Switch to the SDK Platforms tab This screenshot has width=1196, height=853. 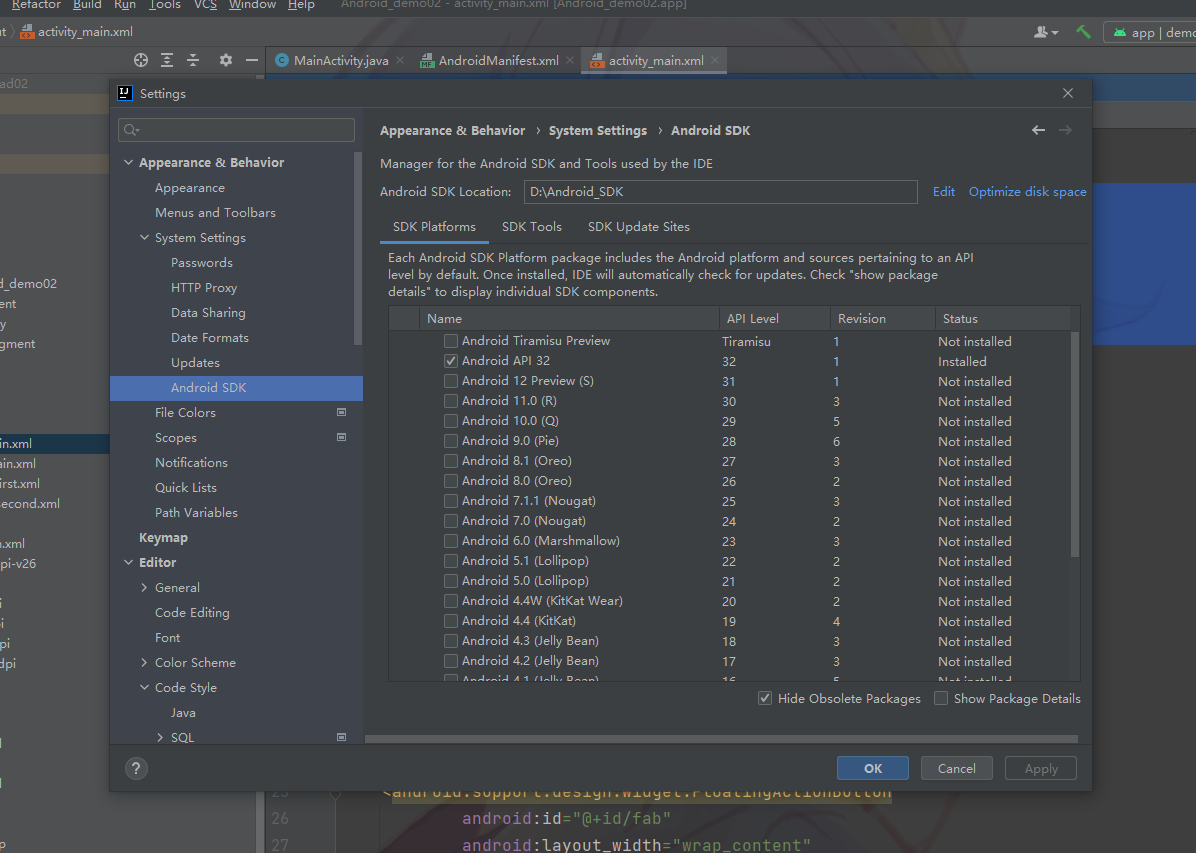pyautogui.click(x=434, y=227)
